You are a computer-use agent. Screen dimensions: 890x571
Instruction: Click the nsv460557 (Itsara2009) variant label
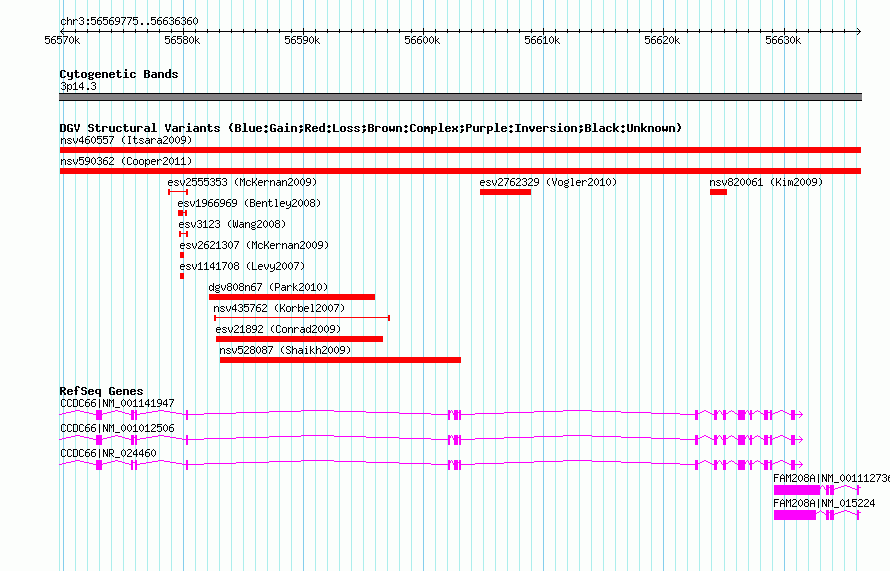(126, 140)
